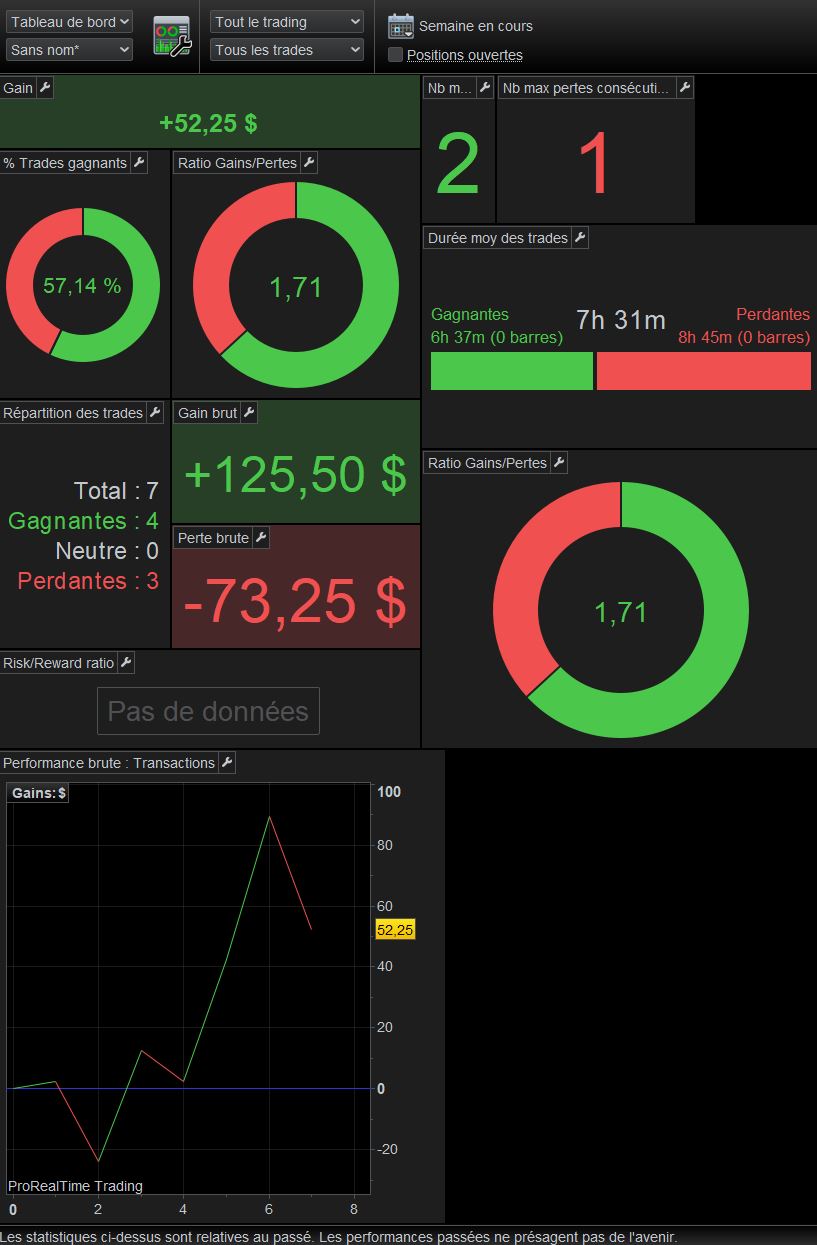The height and width of the screenshot is (1245, 817).
Task: Open wrench settings for Risk/Reward ratio
Action: [126, 663]
